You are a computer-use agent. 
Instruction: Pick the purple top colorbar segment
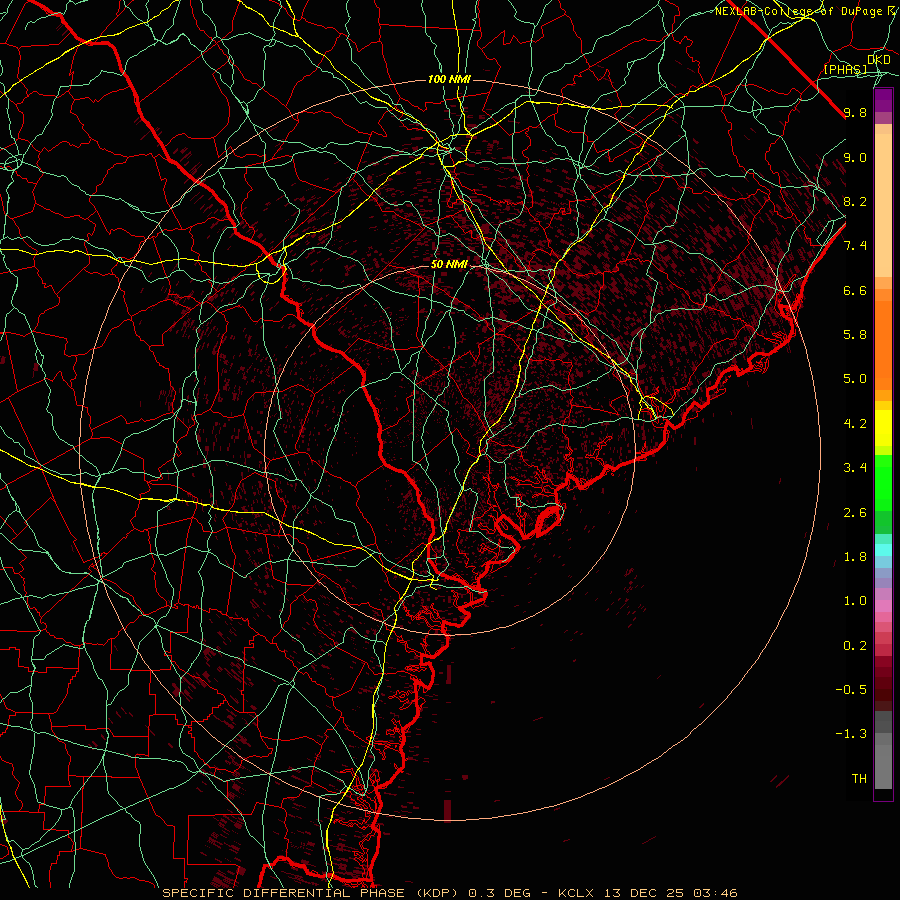click(x=883, y=100)
